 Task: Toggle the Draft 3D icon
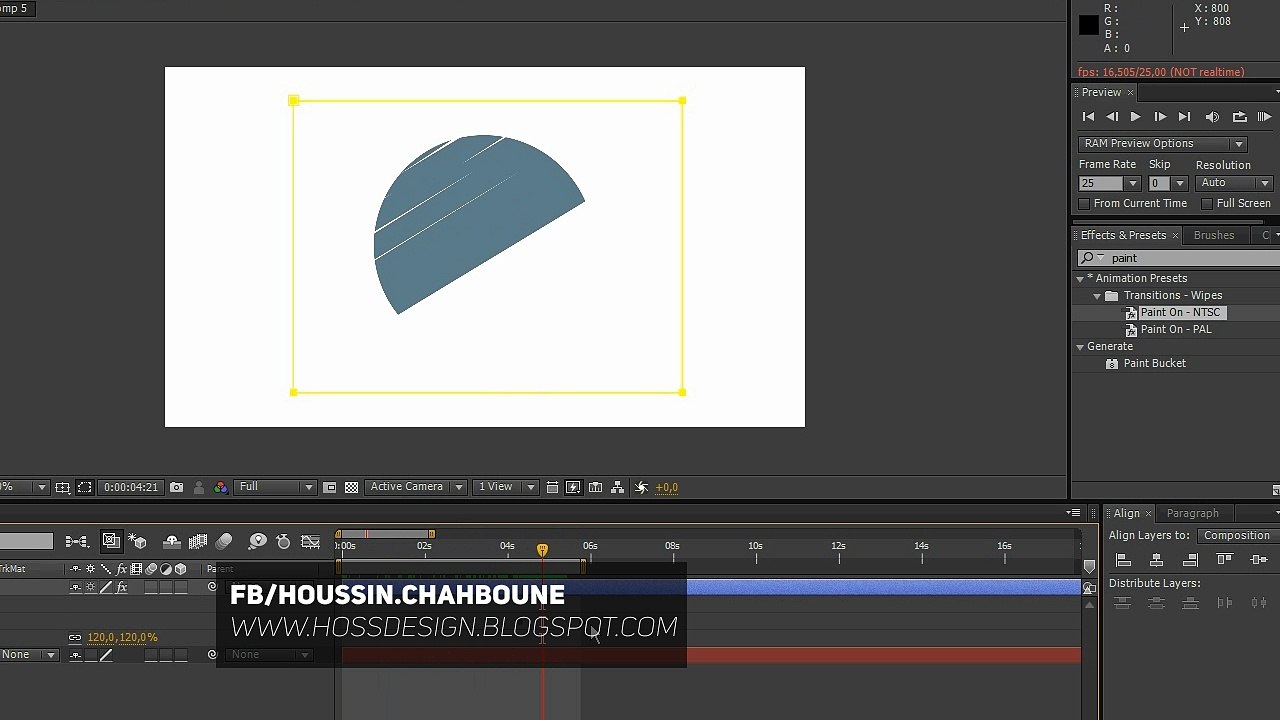(x=139, y=542)
